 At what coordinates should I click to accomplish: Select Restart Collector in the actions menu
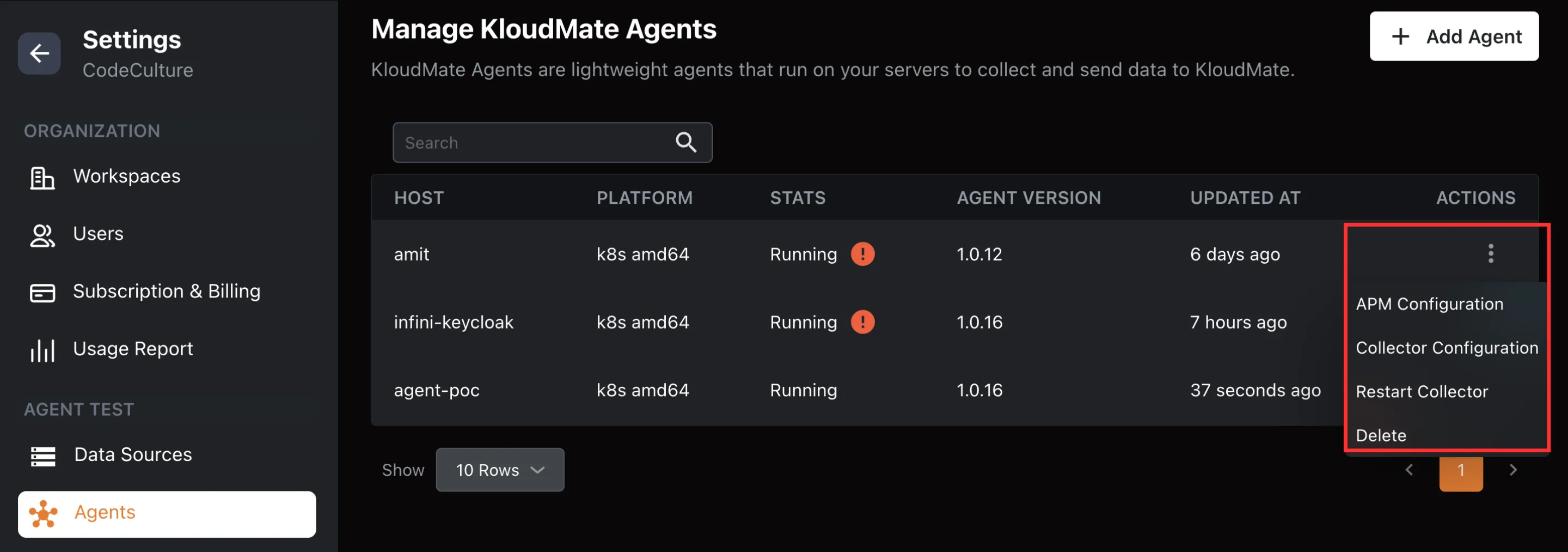pos(1422,392)
